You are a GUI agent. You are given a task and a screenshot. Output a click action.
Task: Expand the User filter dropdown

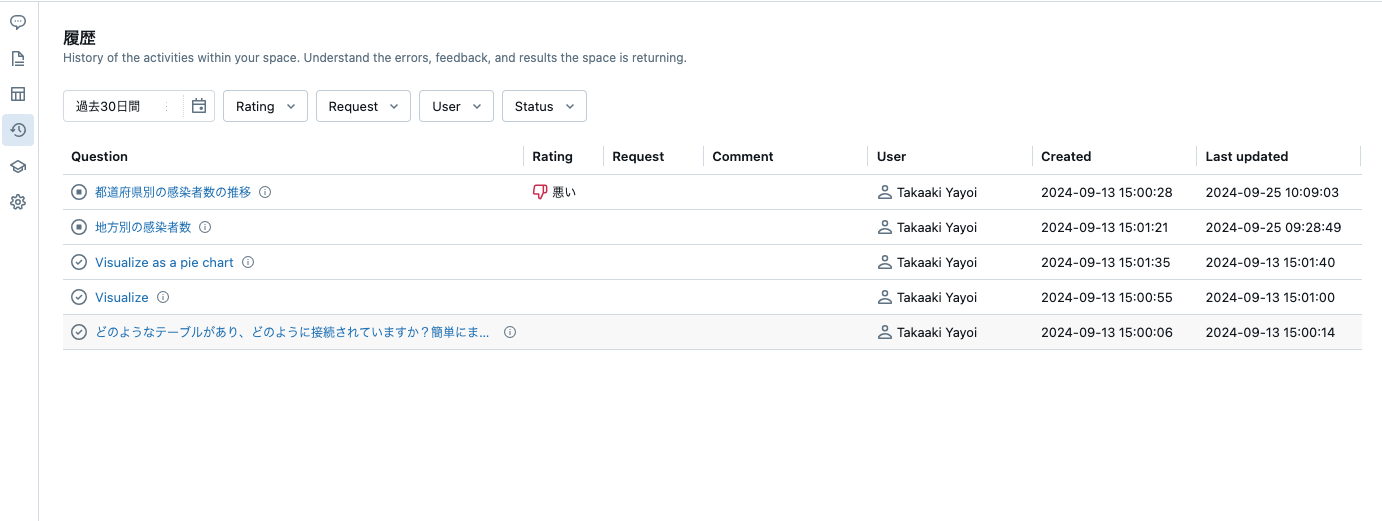coord(456,106)
